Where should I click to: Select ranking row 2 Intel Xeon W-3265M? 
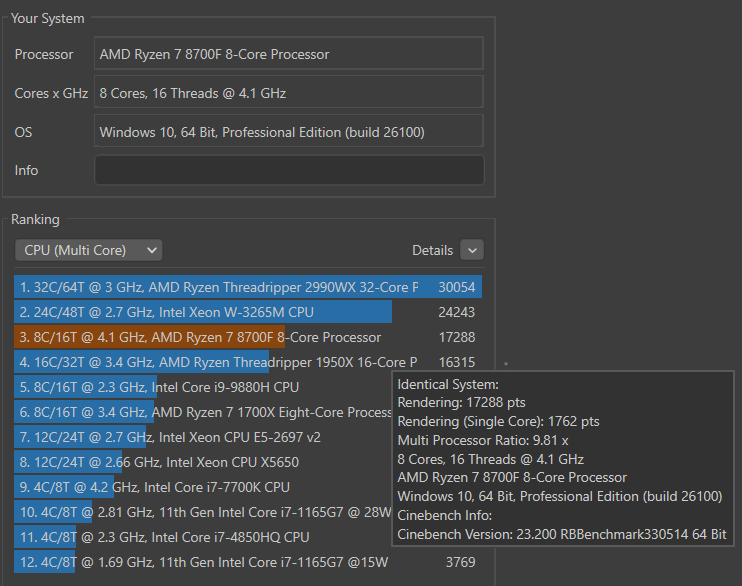click(248, 312)
